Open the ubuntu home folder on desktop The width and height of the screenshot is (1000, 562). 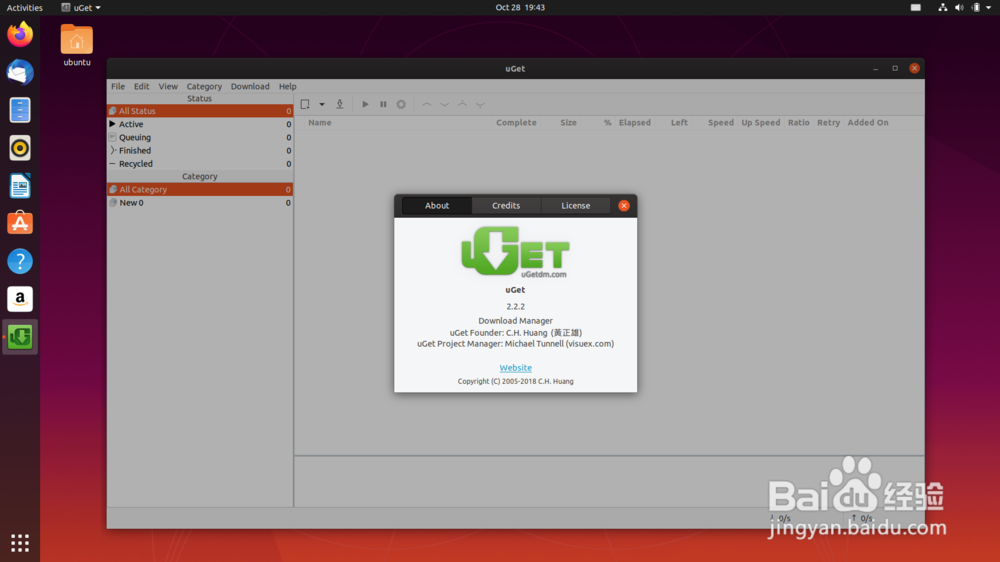(77, 45)
